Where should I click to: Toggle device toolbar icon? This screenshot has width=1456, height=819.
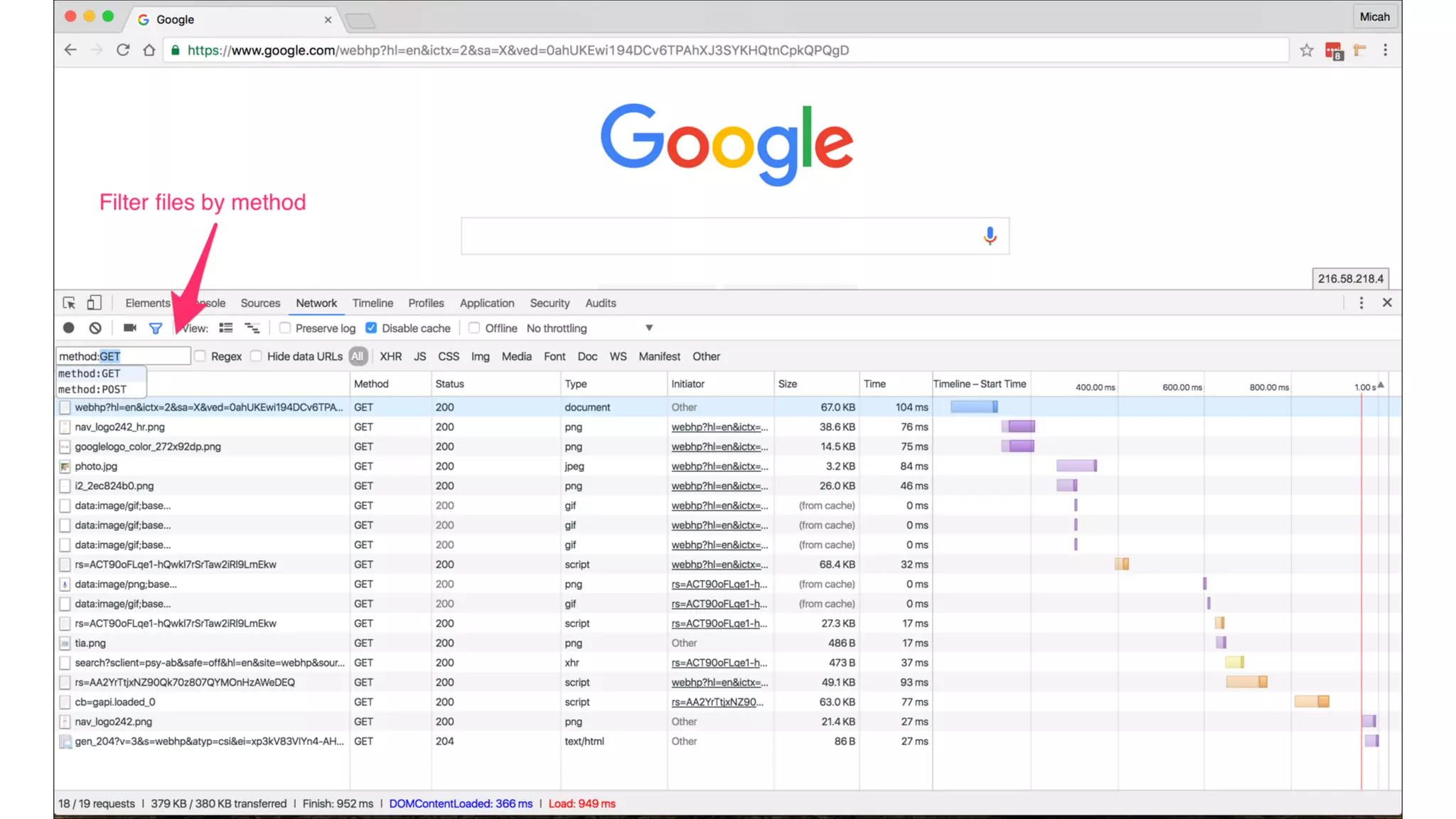[x=94, y=303]
